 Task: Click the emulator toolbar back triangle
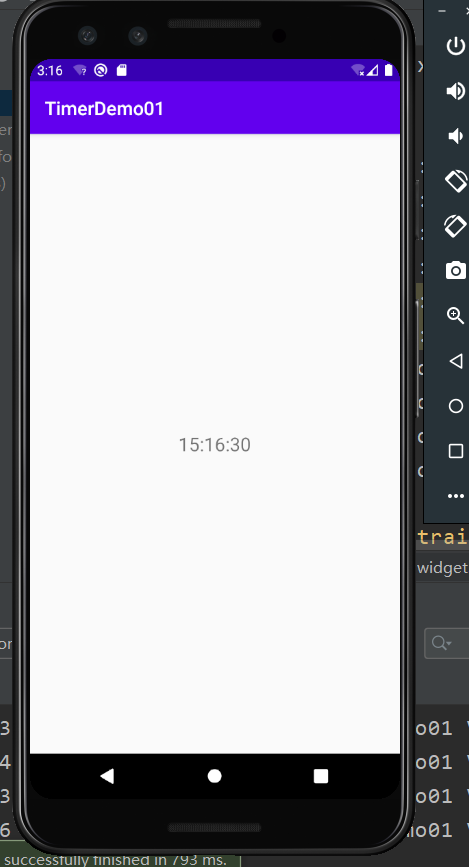pos(456,361)
